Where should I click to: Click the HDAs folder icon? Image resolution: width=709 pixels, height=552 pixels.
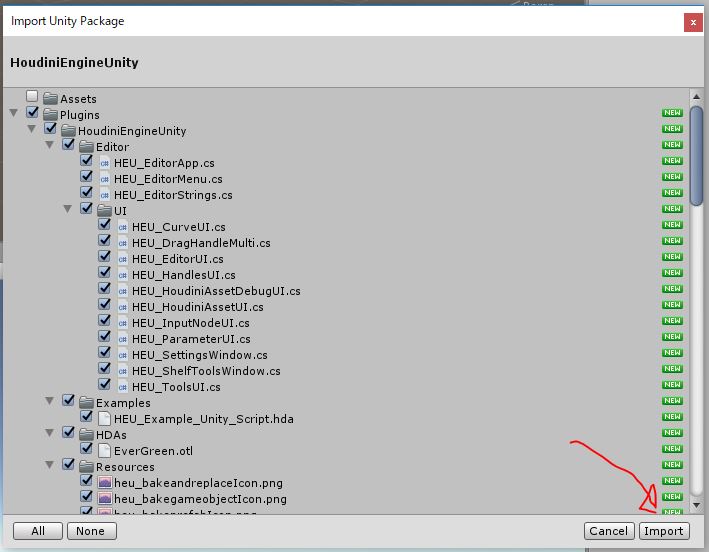coord(86,434)
